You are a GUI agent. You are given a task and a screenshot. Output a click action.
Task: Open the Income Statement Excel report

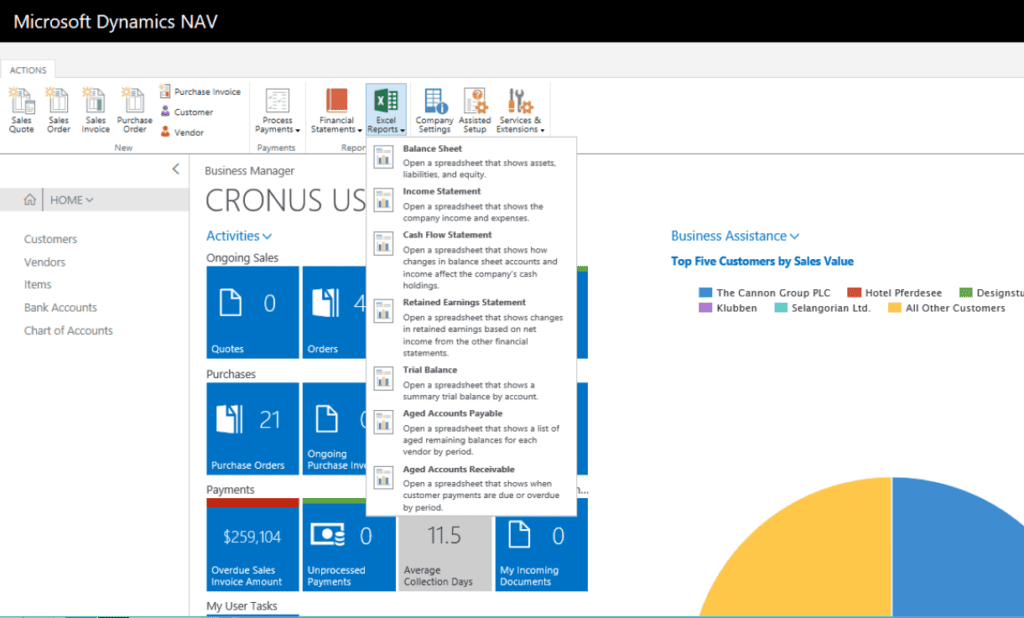click(472, 204)
